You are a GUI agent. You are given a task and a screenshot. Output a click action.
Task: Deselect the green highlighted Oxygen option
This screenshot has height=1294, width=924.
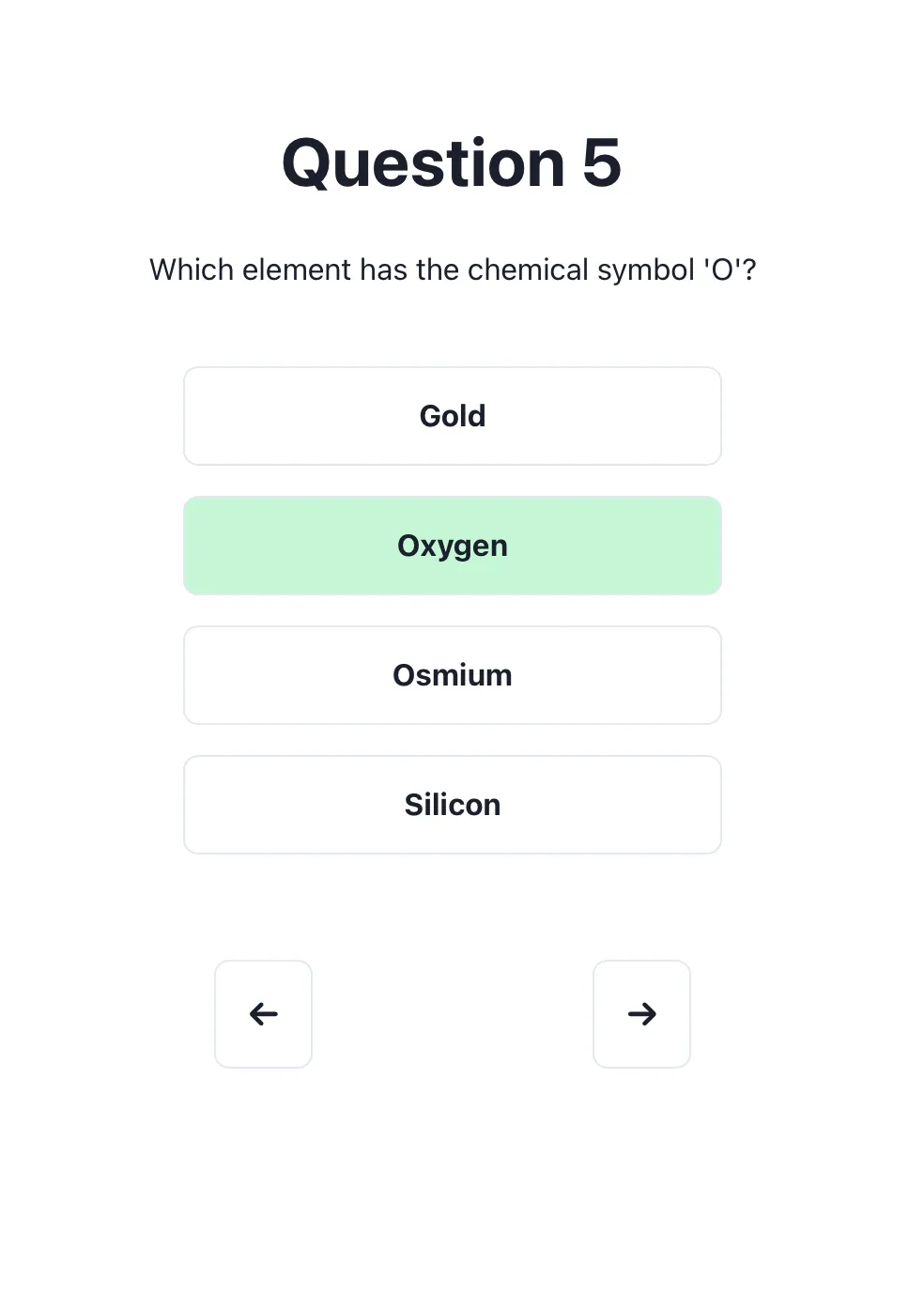point(452,546)
